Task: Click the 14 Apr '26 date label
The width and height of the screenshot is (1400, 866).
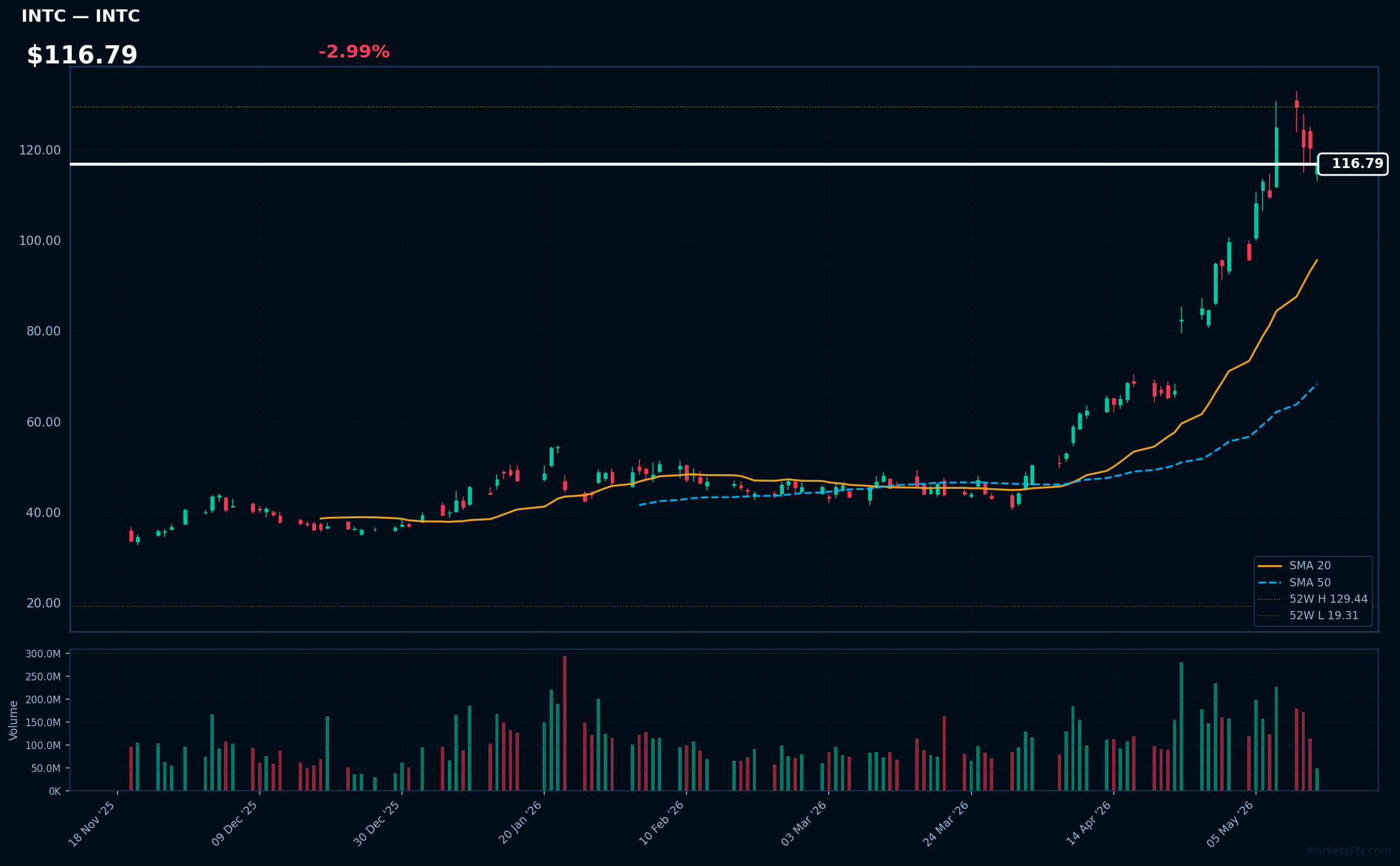Action: point(1089,824)
